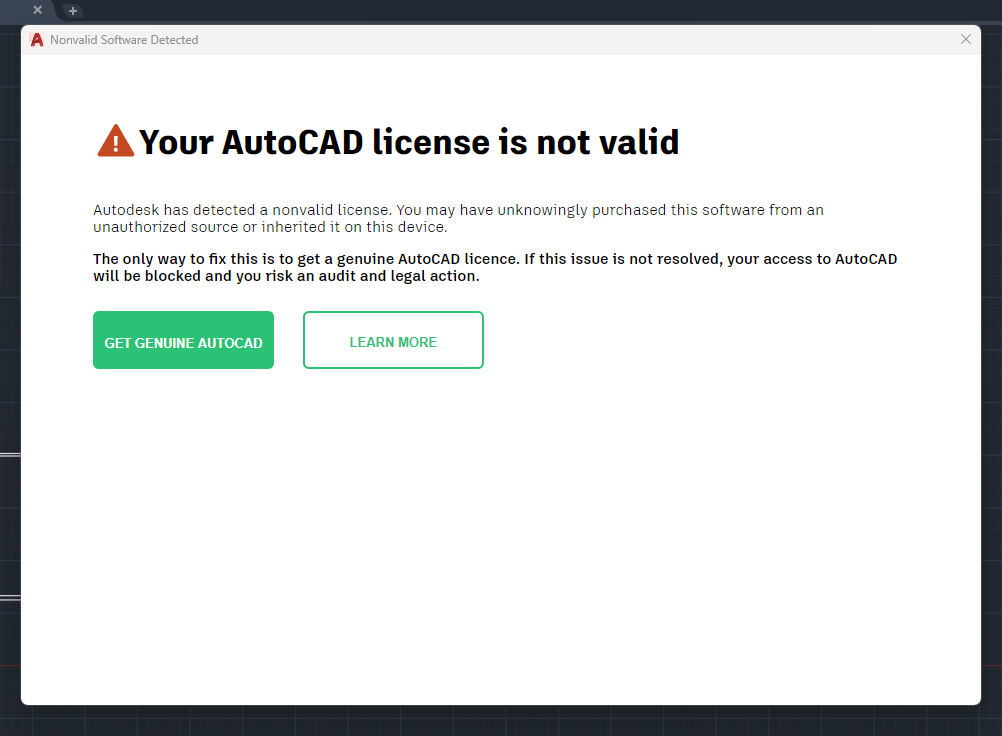Click the 'Nonvalid Software Detected' title text

click(124, 40)
